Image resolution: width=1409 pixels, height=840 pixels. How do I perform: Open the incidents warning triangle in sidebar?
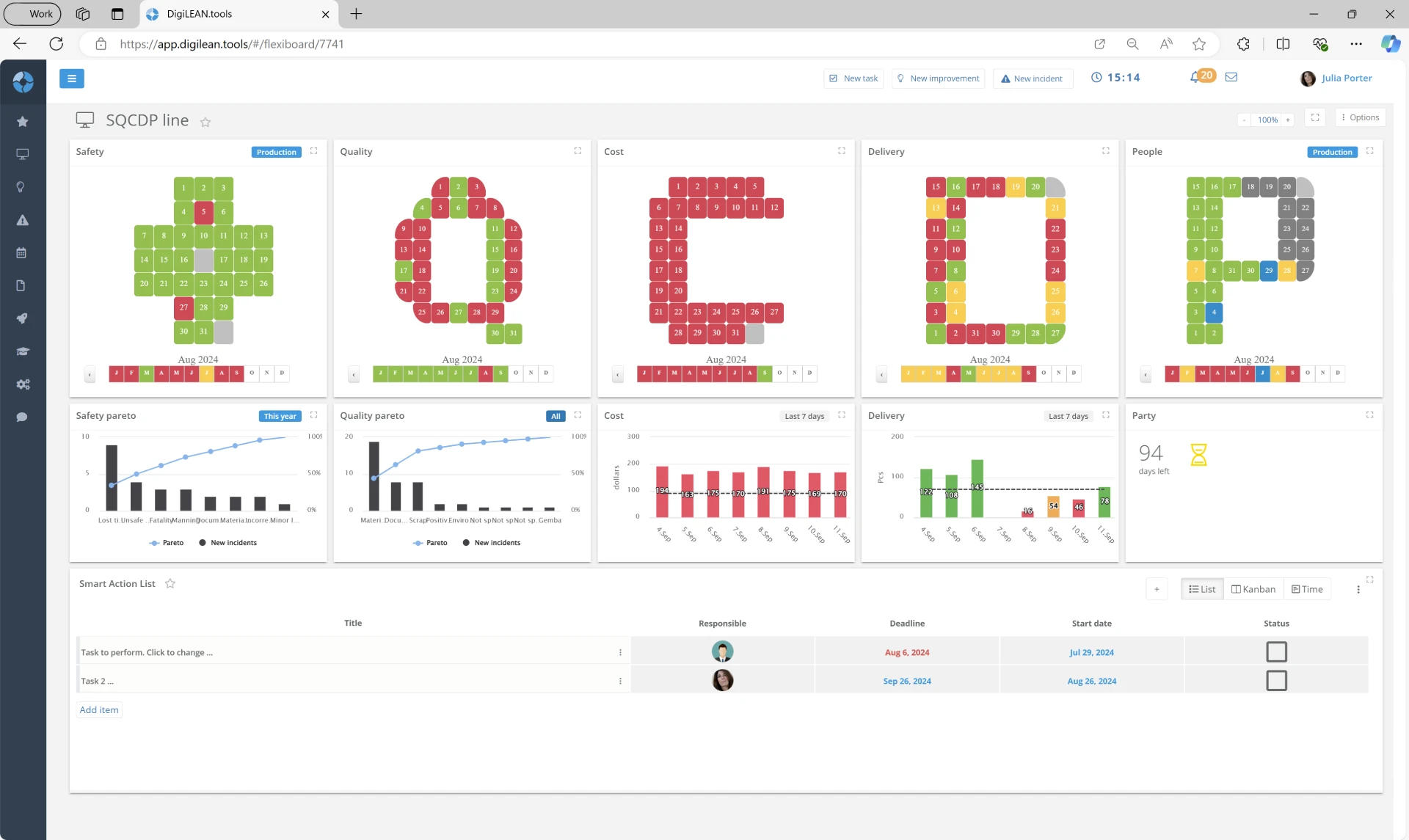tap(23, 220)
